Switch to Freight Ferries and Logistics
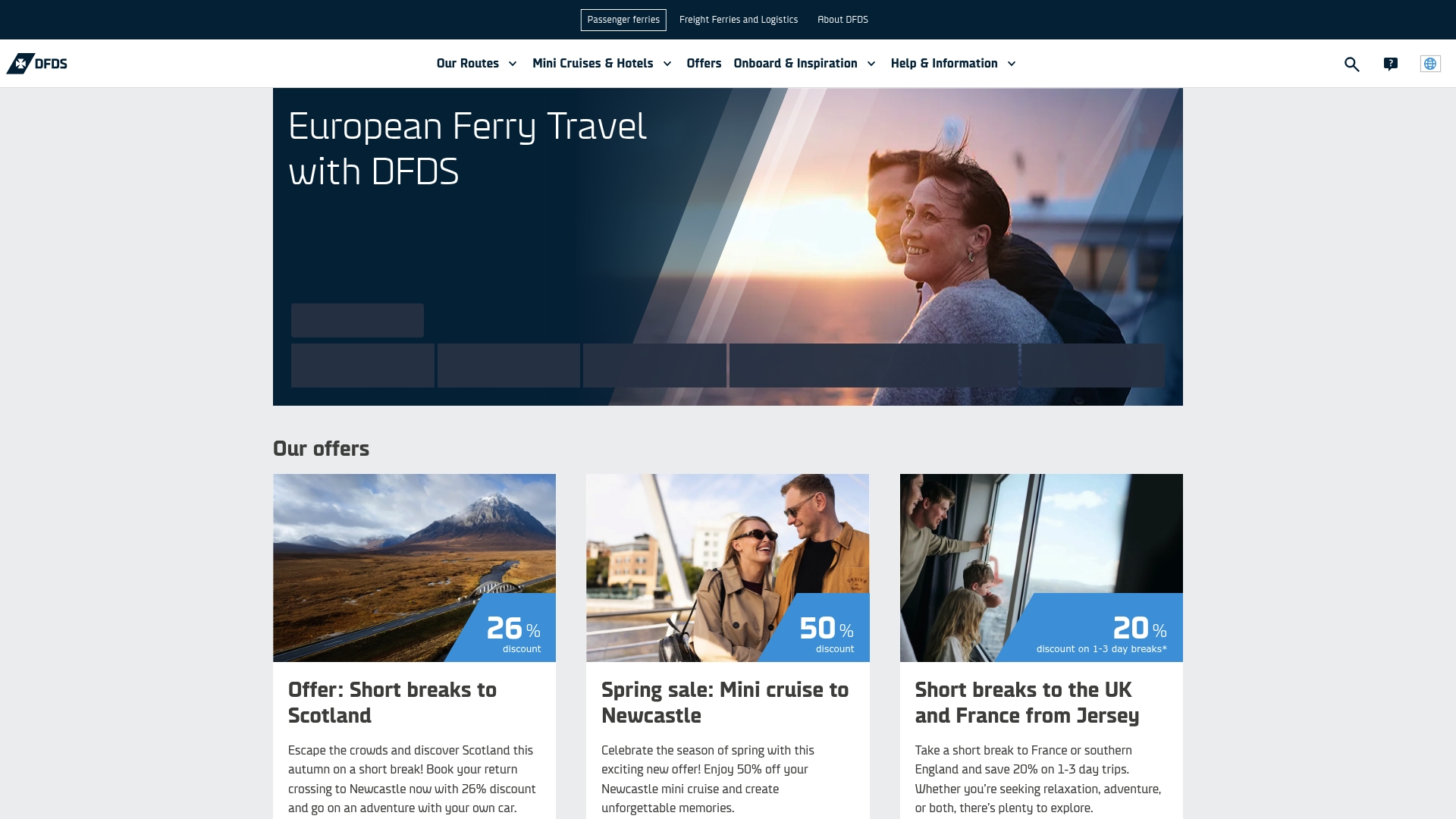1456x819 pixels. (x=738, y=20)
